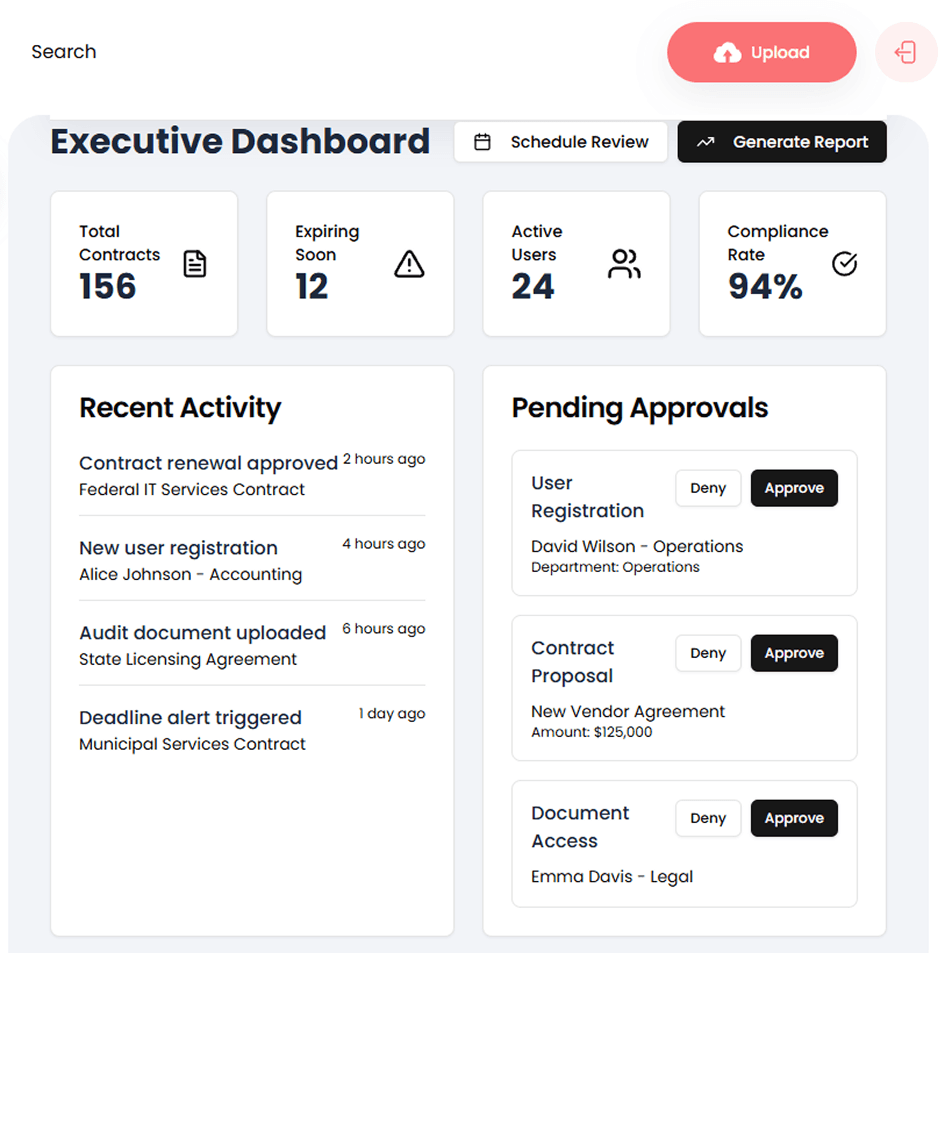The width and height of the screenshot is (952, 1131).
Task: Click the trending chart icon on Generate Report
Action: point(708,141)
